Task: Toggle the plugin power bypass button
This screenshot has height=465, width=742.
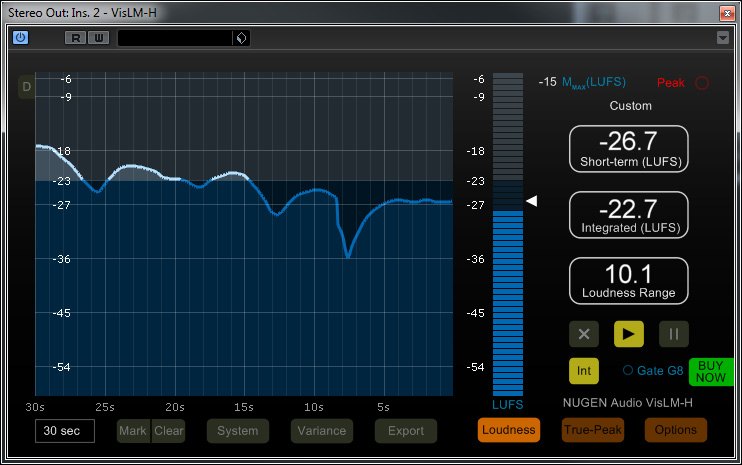Action: (x=20, y=37)
